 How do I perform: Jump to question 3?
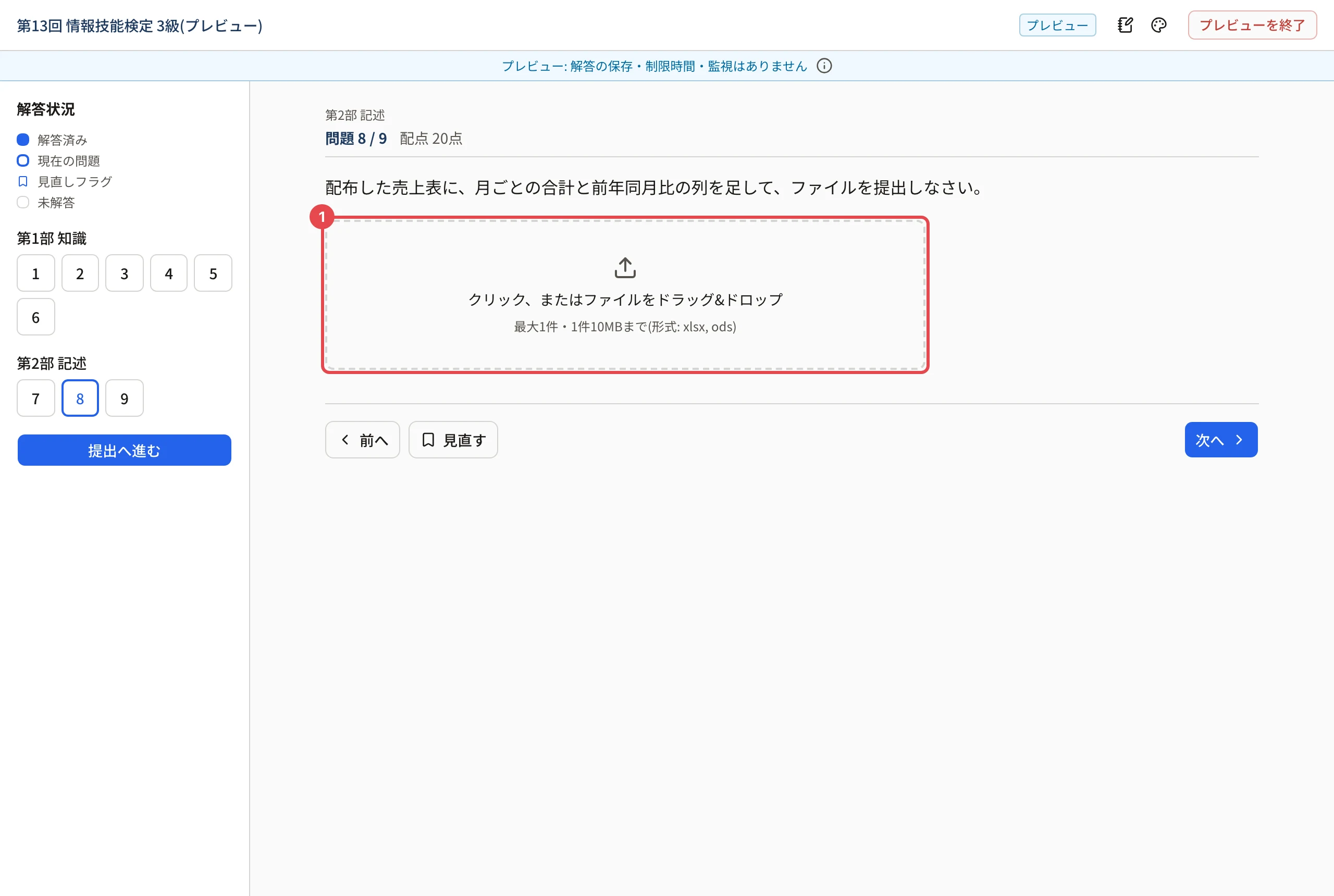tap(125, 273)
